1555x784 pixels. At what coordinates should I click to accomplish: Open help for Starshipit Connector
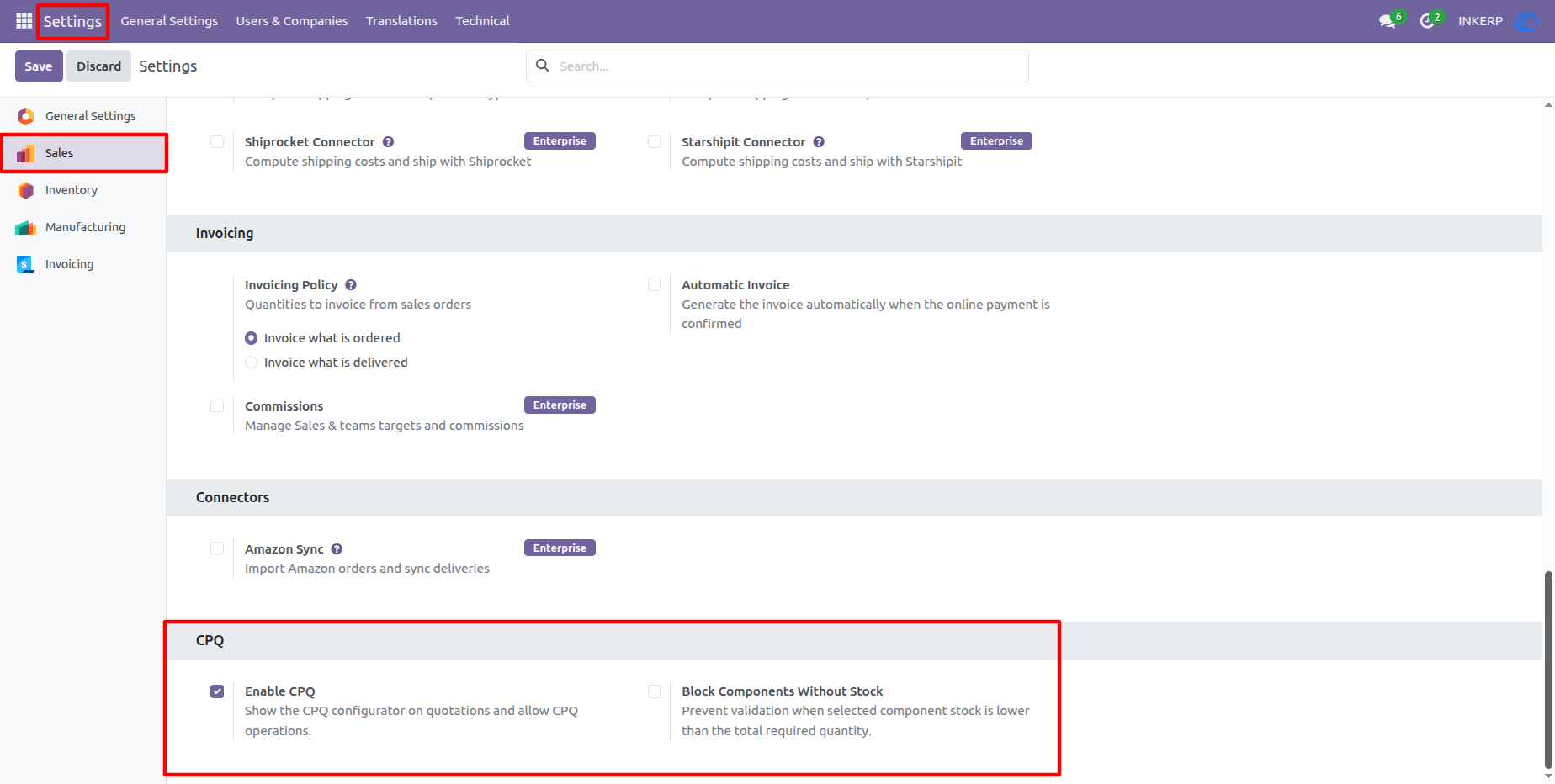click(x=819, y=142)
